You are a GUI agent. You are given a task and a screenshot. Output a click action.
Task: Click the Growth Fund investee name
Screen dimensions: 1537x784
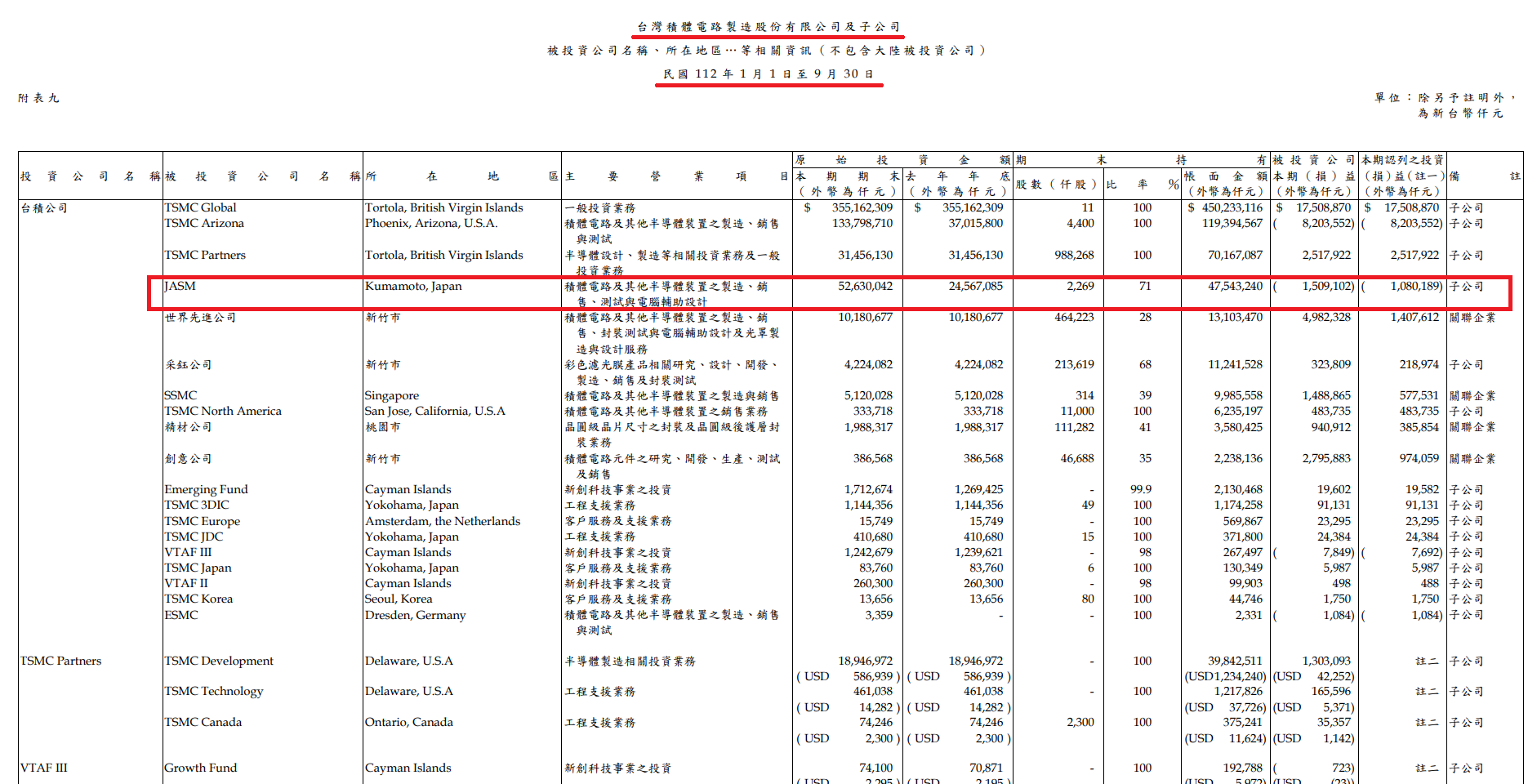pos(201,768)
